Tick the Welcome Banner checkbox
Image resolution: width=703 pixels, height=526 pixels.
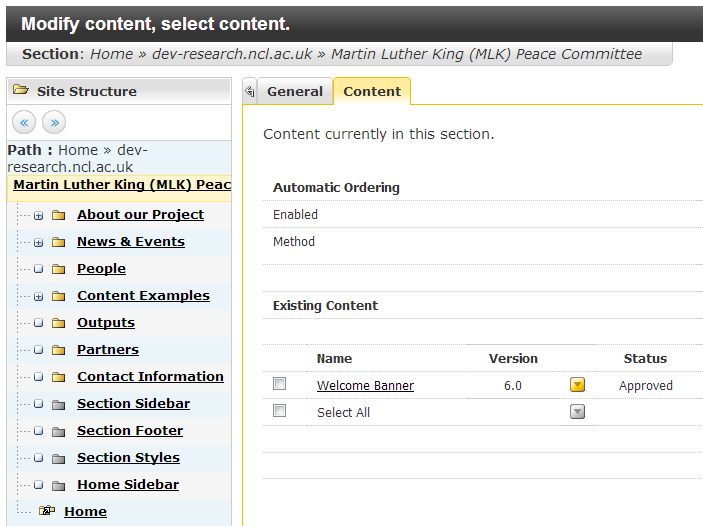(280, 384)
